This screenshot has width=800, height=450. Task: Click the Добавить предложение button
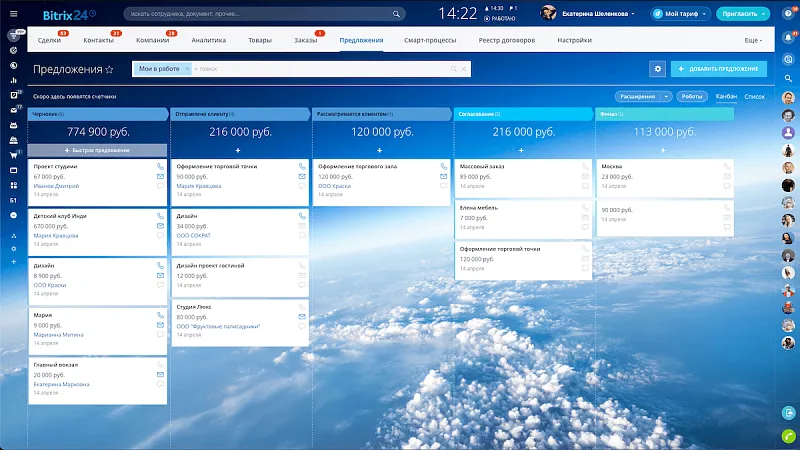719,69
